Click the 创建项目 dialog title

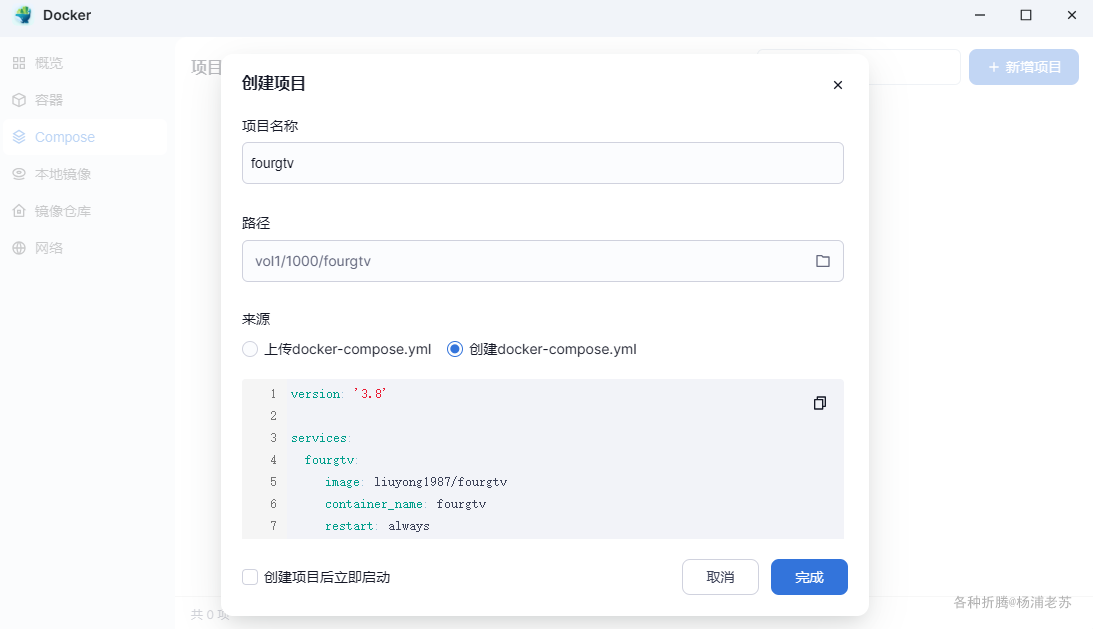274,83
